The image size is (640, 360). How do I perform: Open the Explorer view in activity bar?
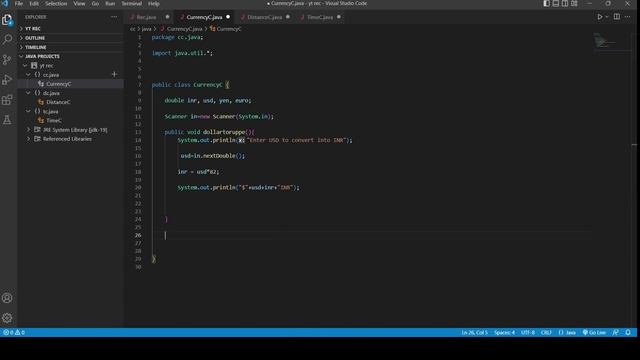click(7, 20)
